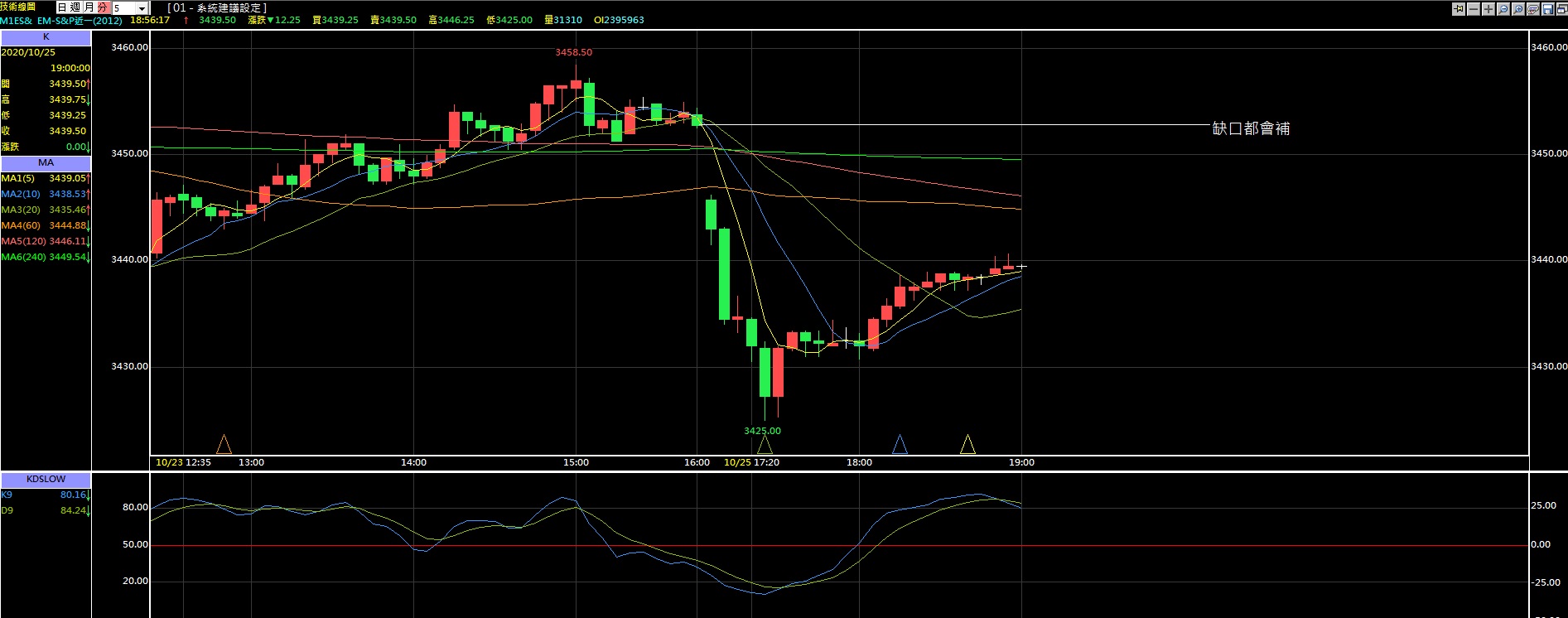This screenshot has width=1568, height=618.
Task: Click the 19:00 time axis label
Action: pyautogui.click(x=1021, y=462)
